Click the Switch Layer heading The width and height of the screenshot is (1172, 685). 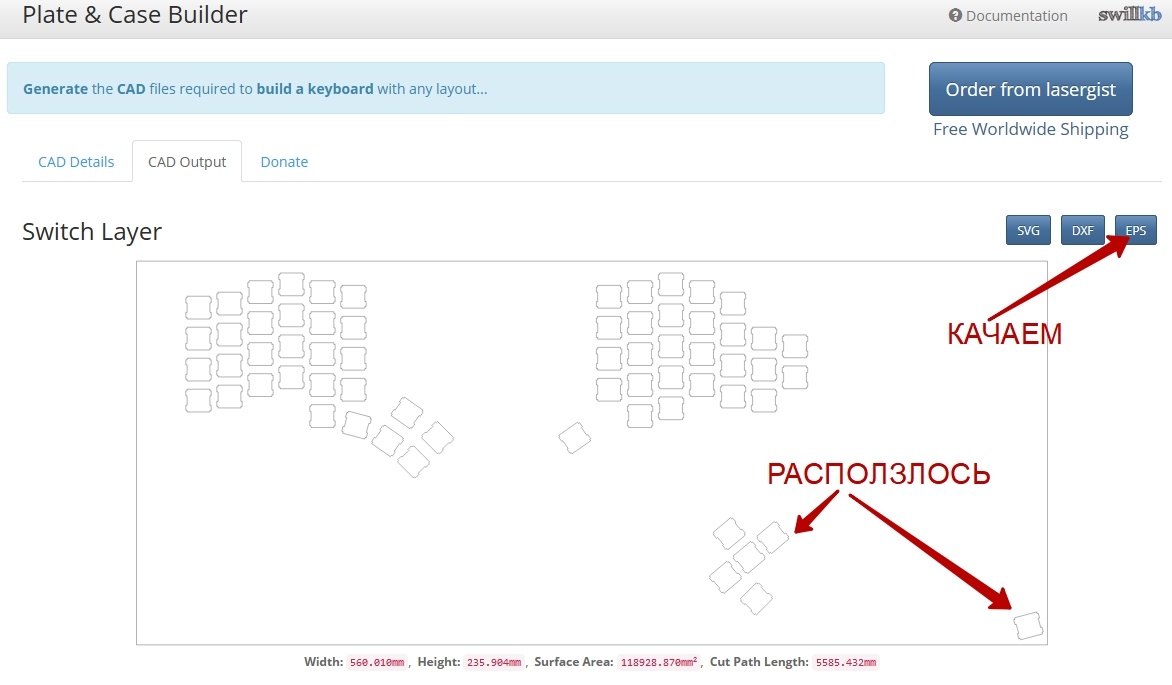tap(92, 232)
